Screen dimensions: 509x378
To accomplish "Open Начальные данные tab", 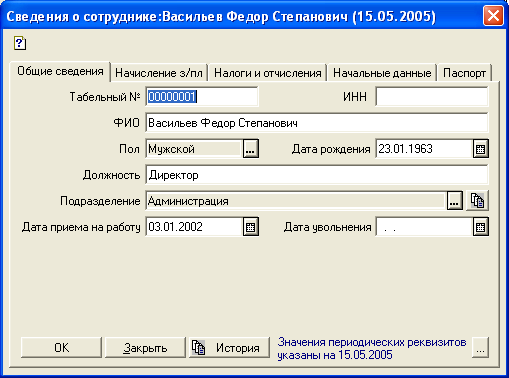I will pos(382,73).
